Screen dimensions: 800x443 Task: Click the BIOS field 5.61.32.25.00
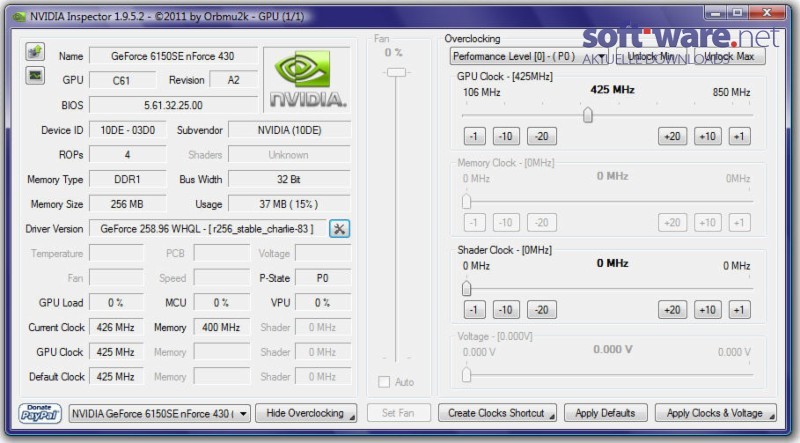tap(173, 105)
